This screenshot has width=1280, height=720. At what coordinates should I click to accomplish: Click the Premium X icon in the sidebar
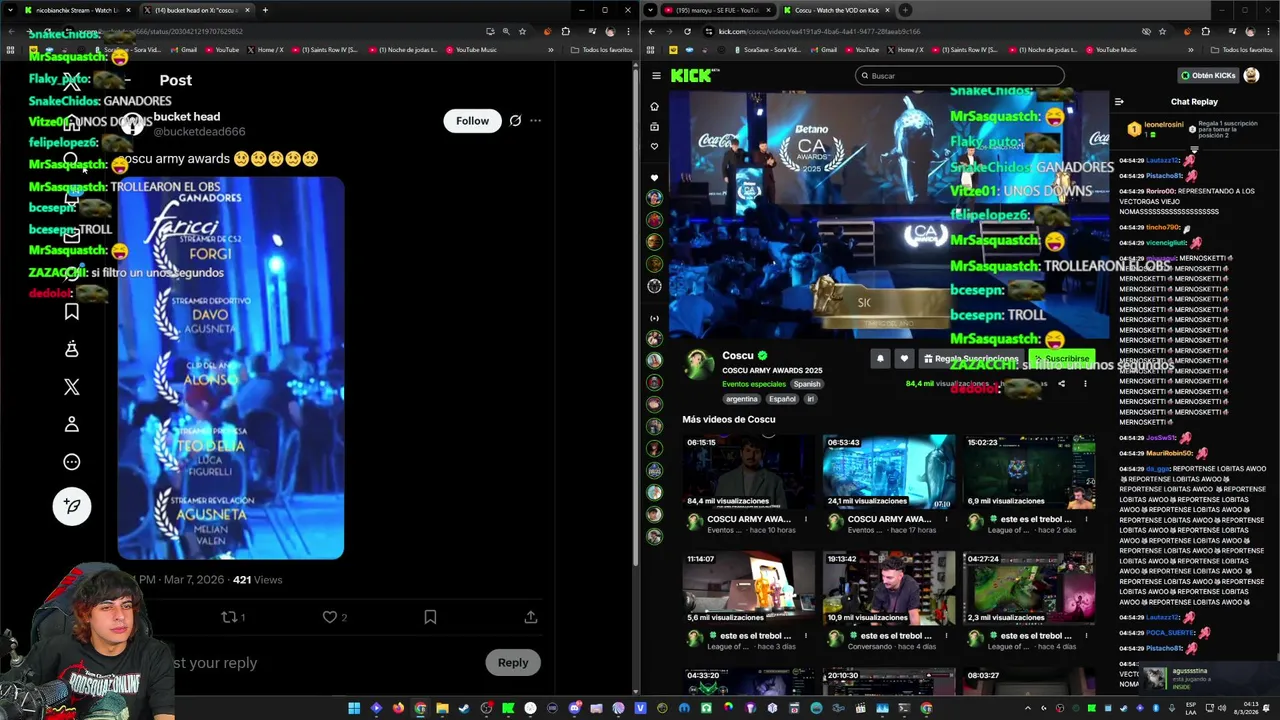point(72,387)
